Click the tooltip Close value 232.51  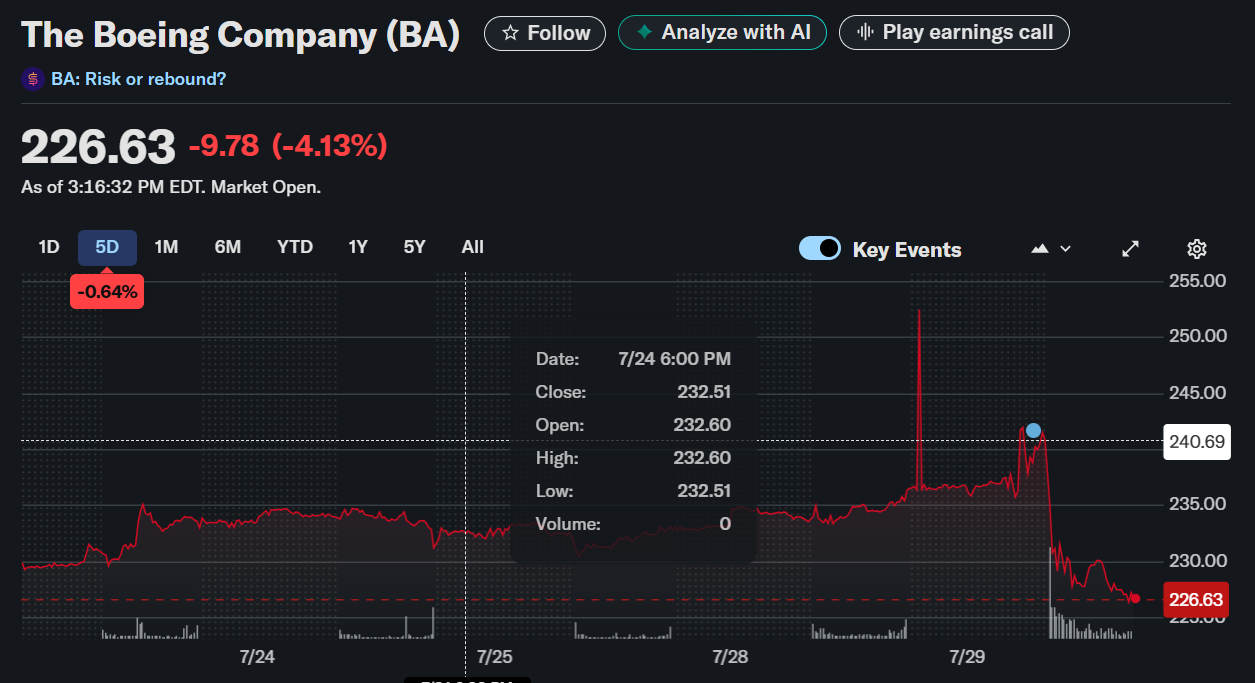coord(702,392)
